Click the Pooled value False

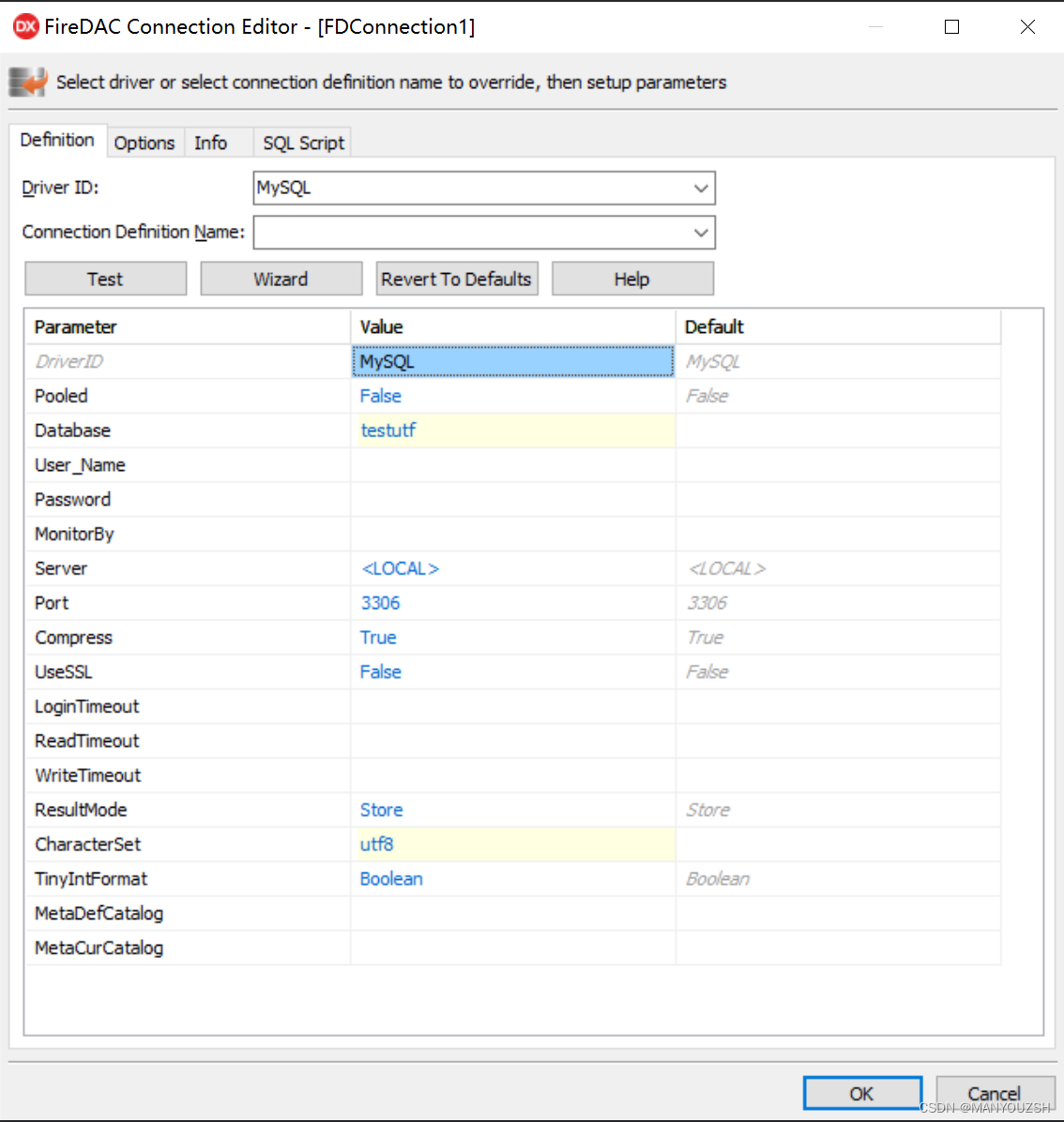[513, 396]
